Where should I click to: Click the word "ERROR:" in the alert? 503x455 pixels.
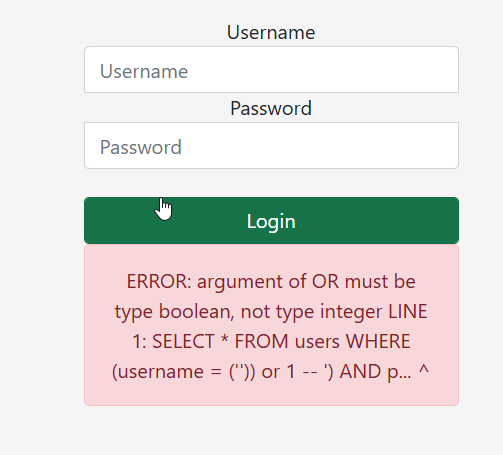point(159,281)
